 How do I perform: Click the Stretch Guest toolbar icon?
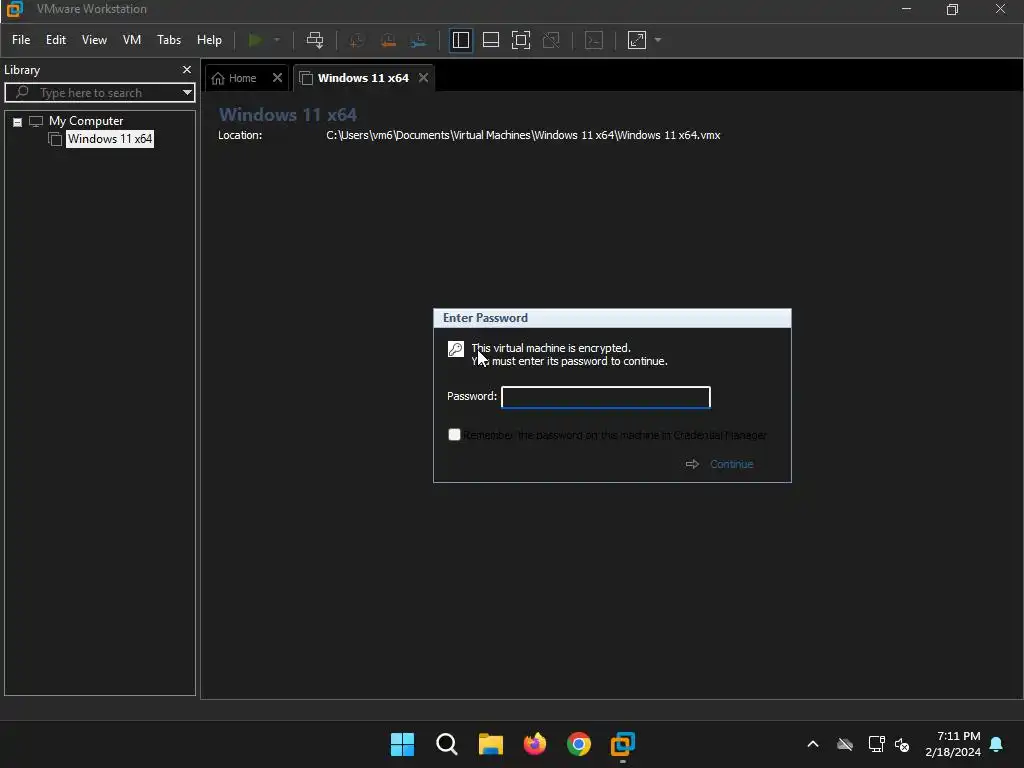coord(637,40)
